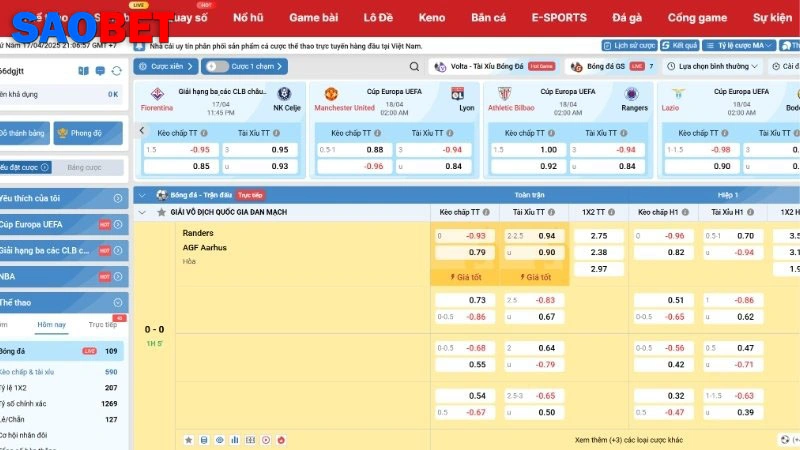Click the Fiorentina club crest
The image size is (800, 450).
157,94
